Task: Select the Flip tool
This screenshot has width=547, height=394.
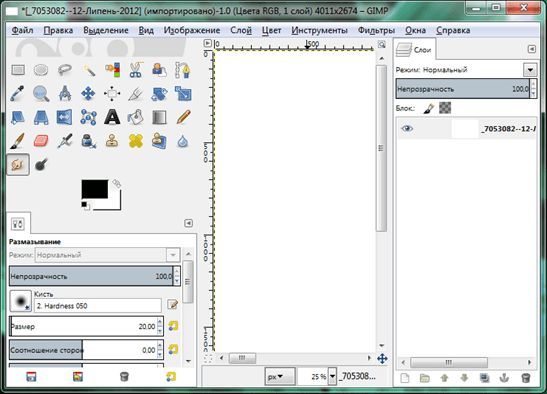Action: pyautogui.click(x=65, y=117)
